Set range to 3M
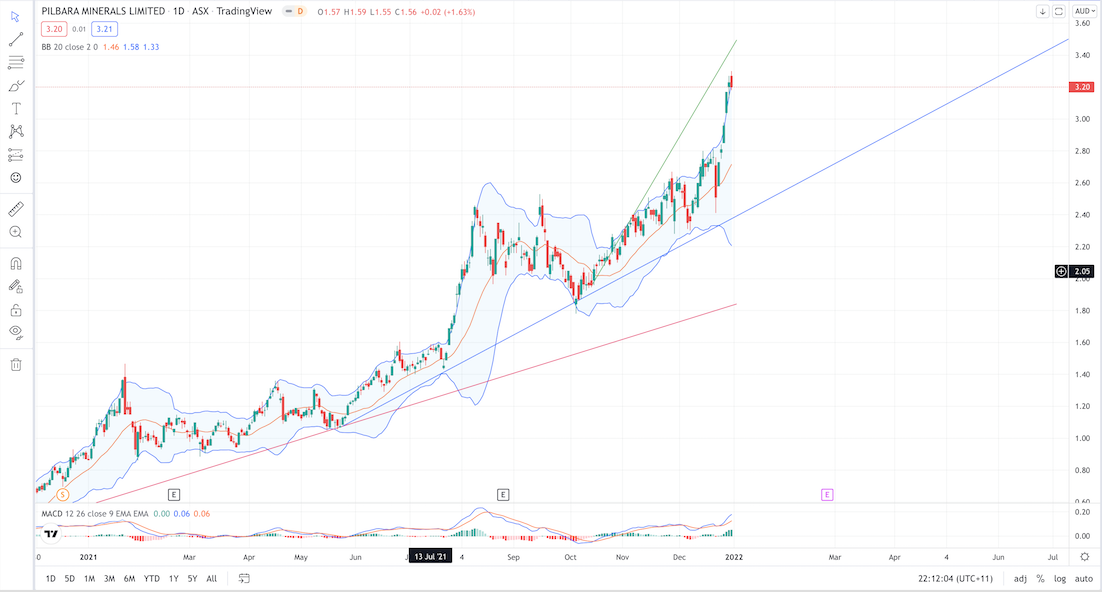The image size is (1102, 592). pos(110,579)
